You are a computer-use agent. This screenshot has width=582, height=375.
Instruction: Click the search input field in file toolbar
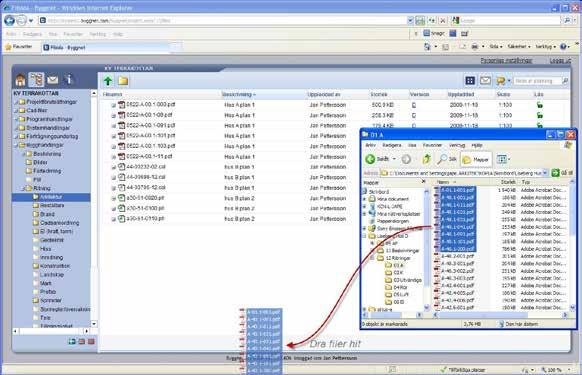tap(538, 81)
